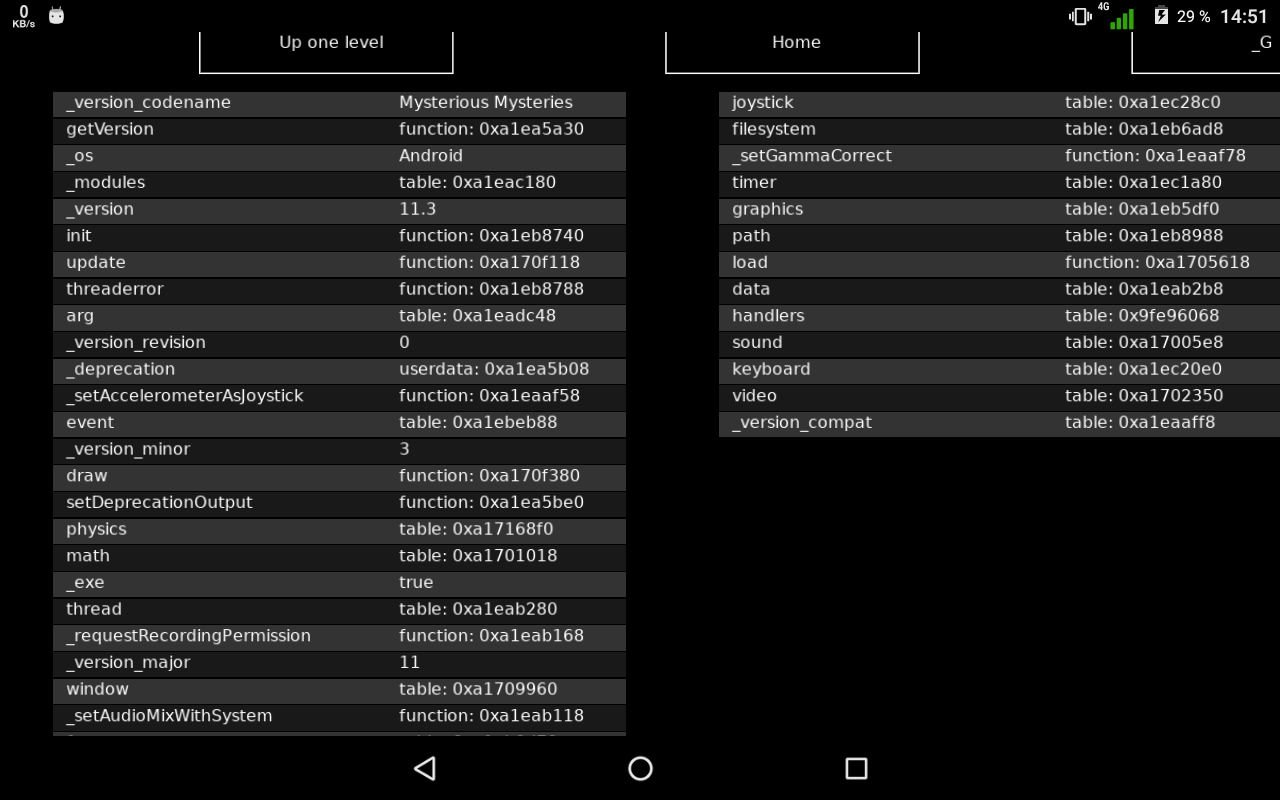Tap the vibrate mode icon in status bar
The width and height of the screenshot is (1280, 800).
1080,16
